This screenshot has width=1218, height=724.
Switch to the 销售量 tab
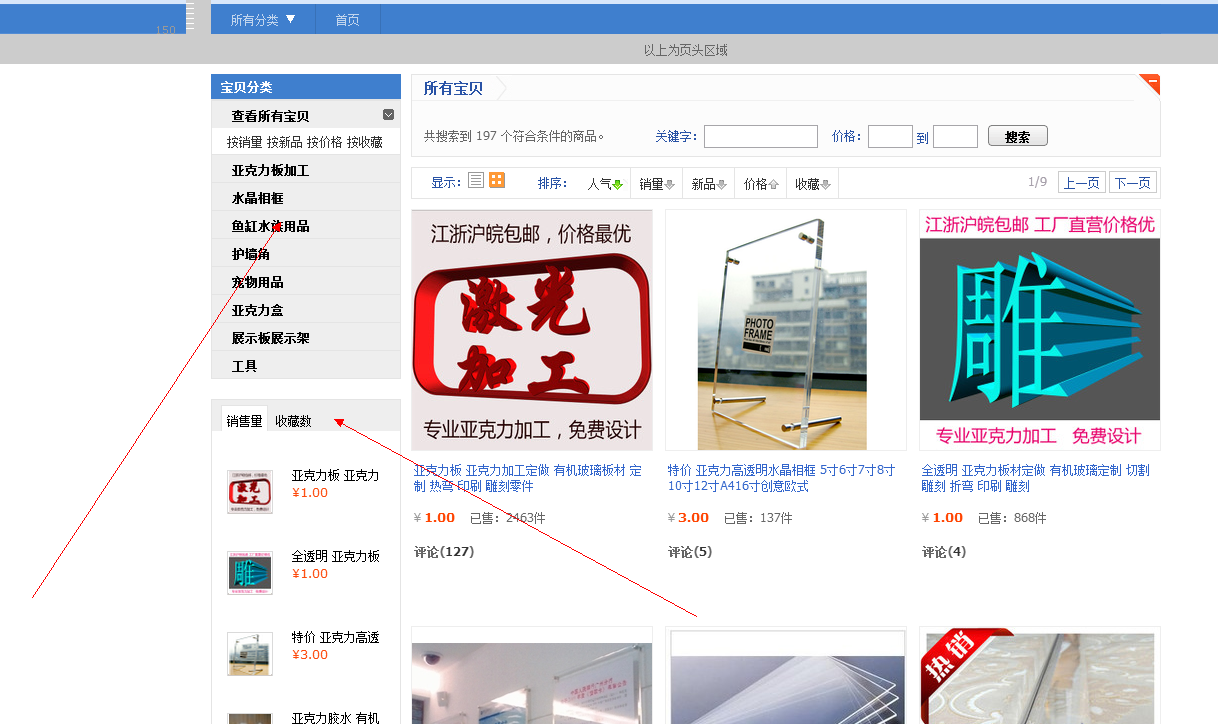tap(243, 420)
